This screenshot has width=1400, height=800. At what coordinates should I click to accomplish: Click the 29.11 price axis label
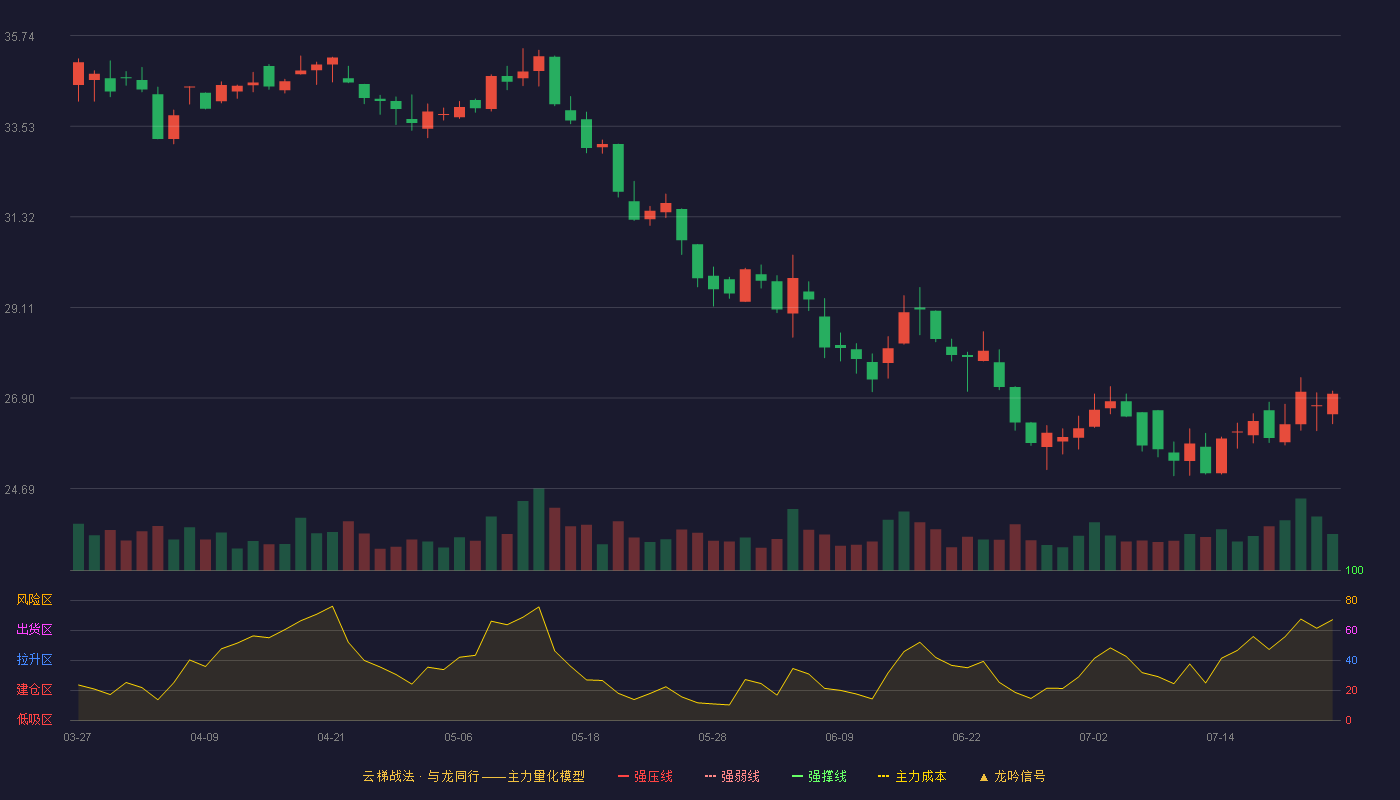19,309
